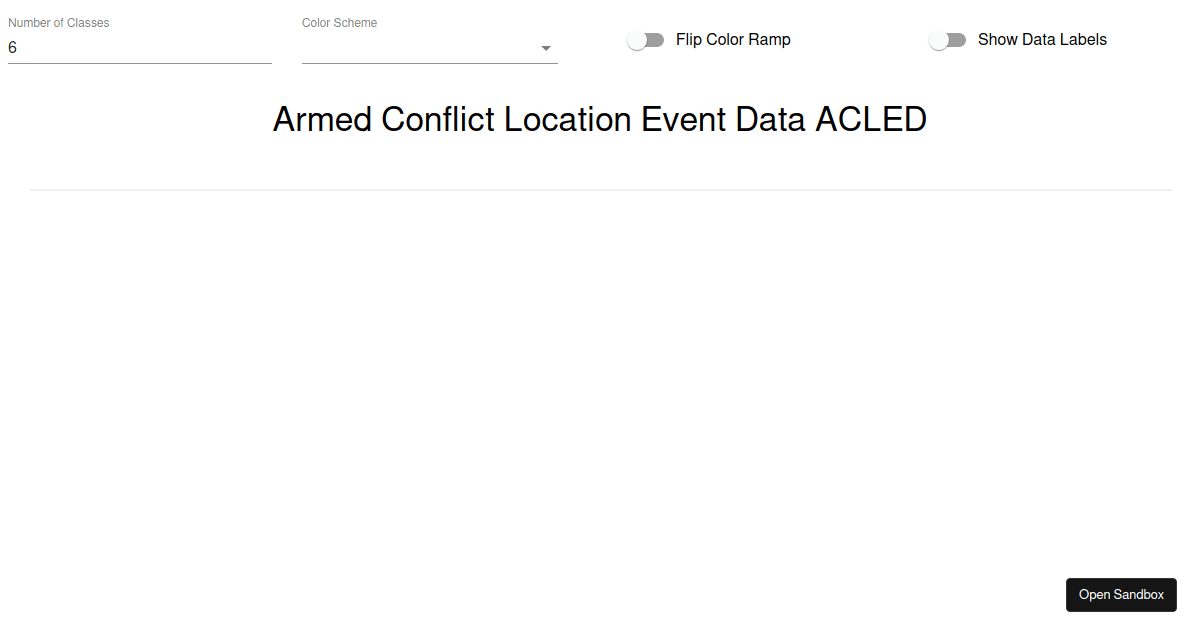Viewport: 1200px width, 630px height.
Task: Click the Show Data Labels label text
Action: click(x=1042, y=40)
